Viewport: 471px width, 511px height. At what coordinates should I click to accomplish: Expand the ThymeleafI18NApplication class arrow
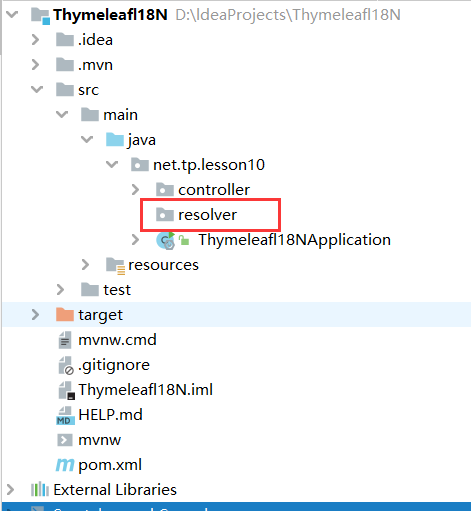[135, 240]
